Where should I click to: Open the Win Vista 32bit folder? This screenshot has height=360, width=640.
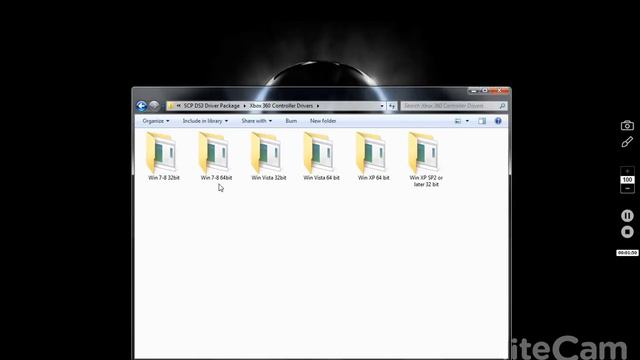[268, 157]
